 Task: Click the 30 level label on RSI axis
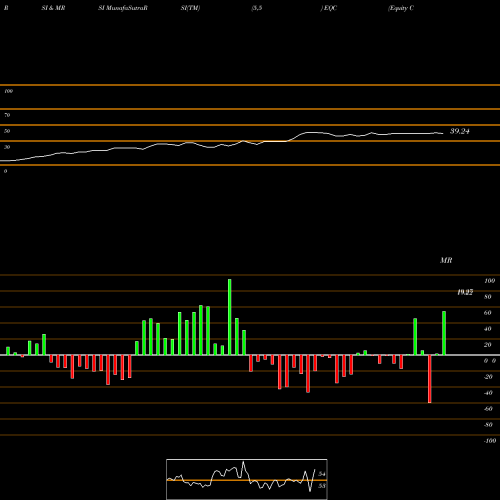tap(7, 147)
